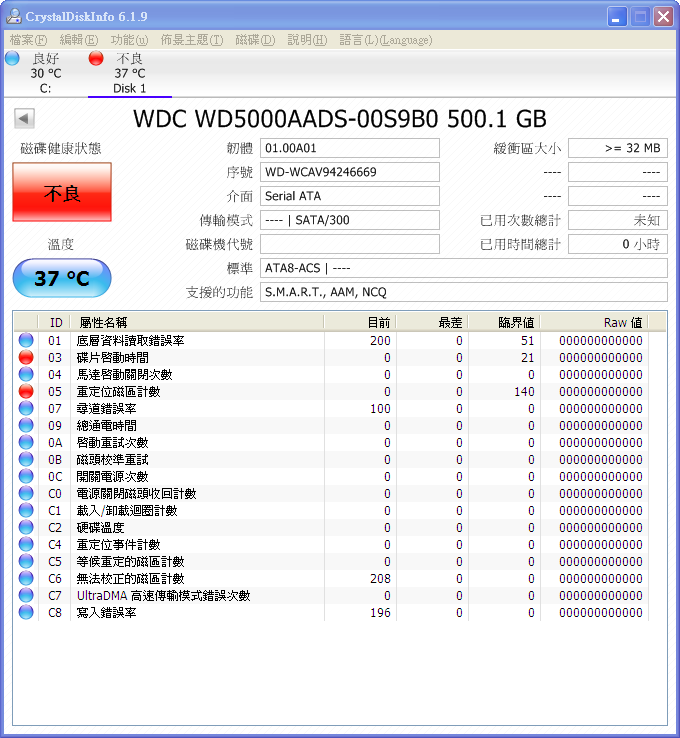Click the blue status icon for ID C5
Image resolution: width=680 pixels, height=738 pixels.
tap(26, 561)
